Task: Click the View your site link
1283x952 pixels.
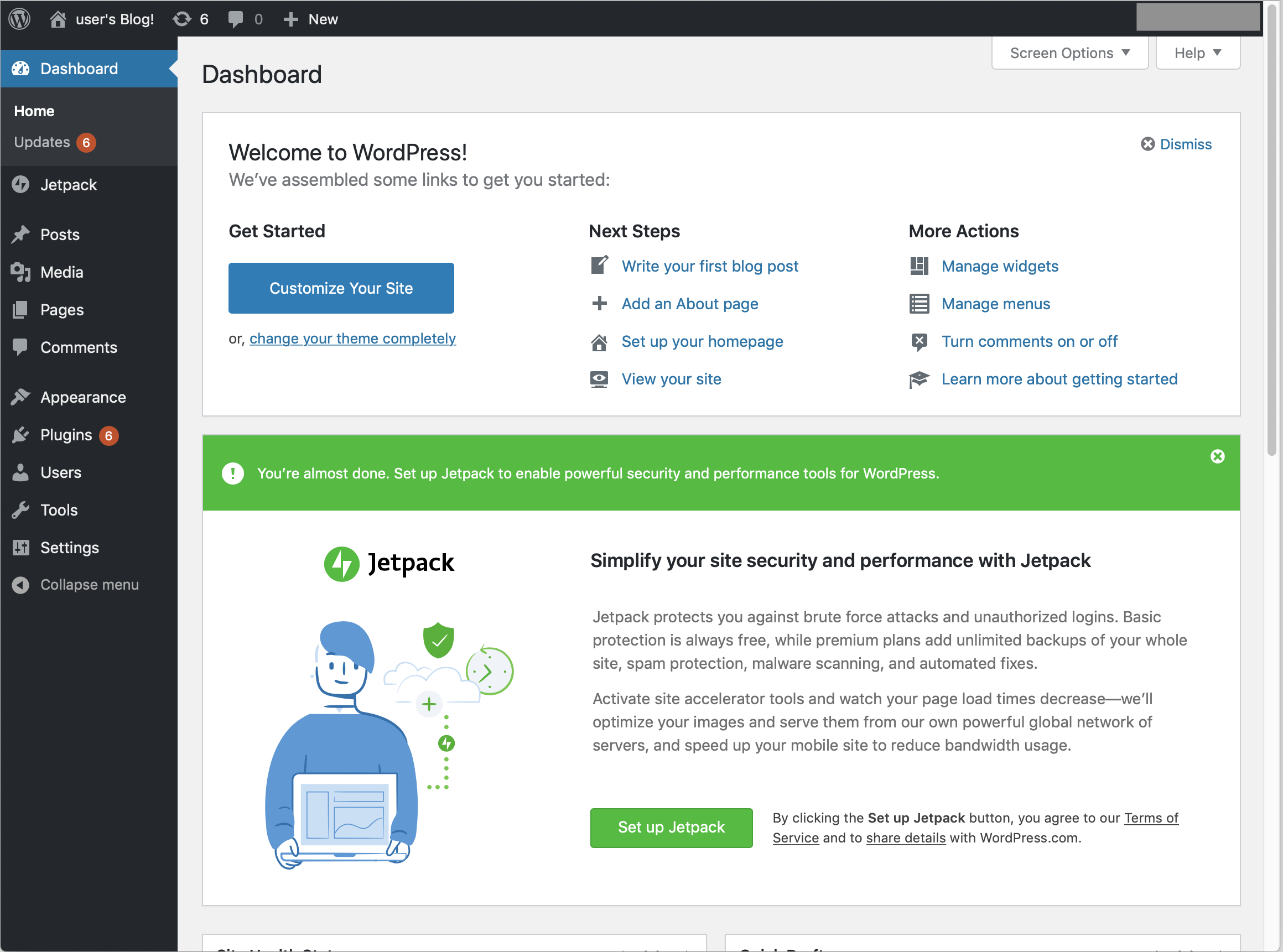Action: click(672, 379)
